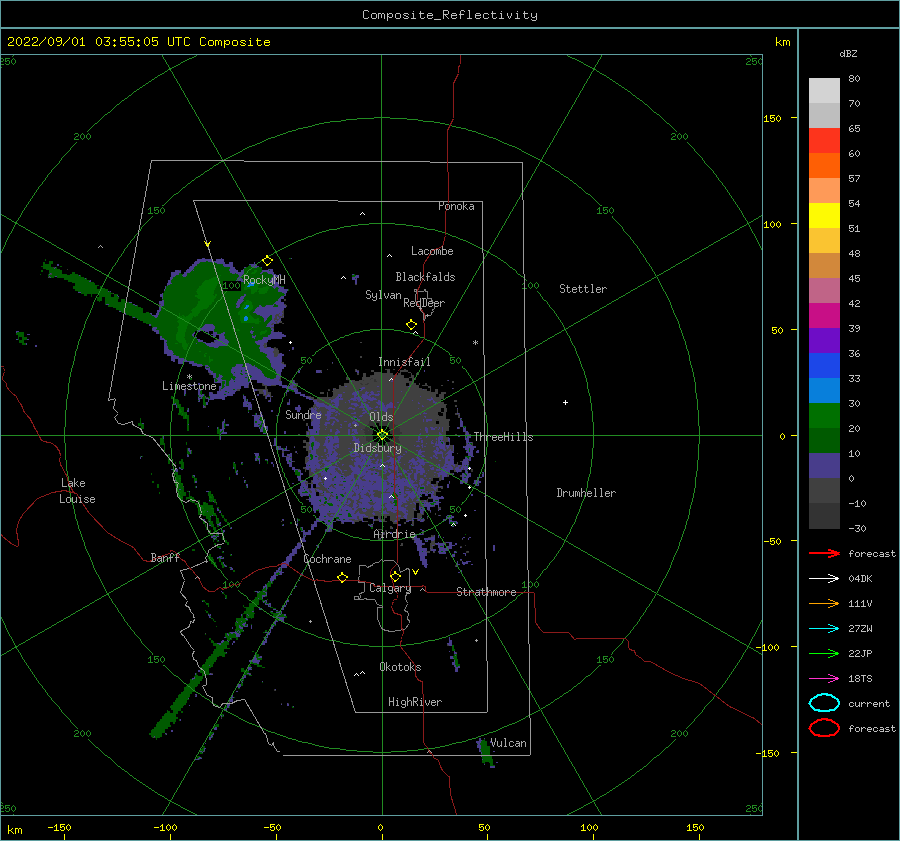900x841 pixels.
Task: Click the Didsbury city label
Action: click(x=378, y=448)
